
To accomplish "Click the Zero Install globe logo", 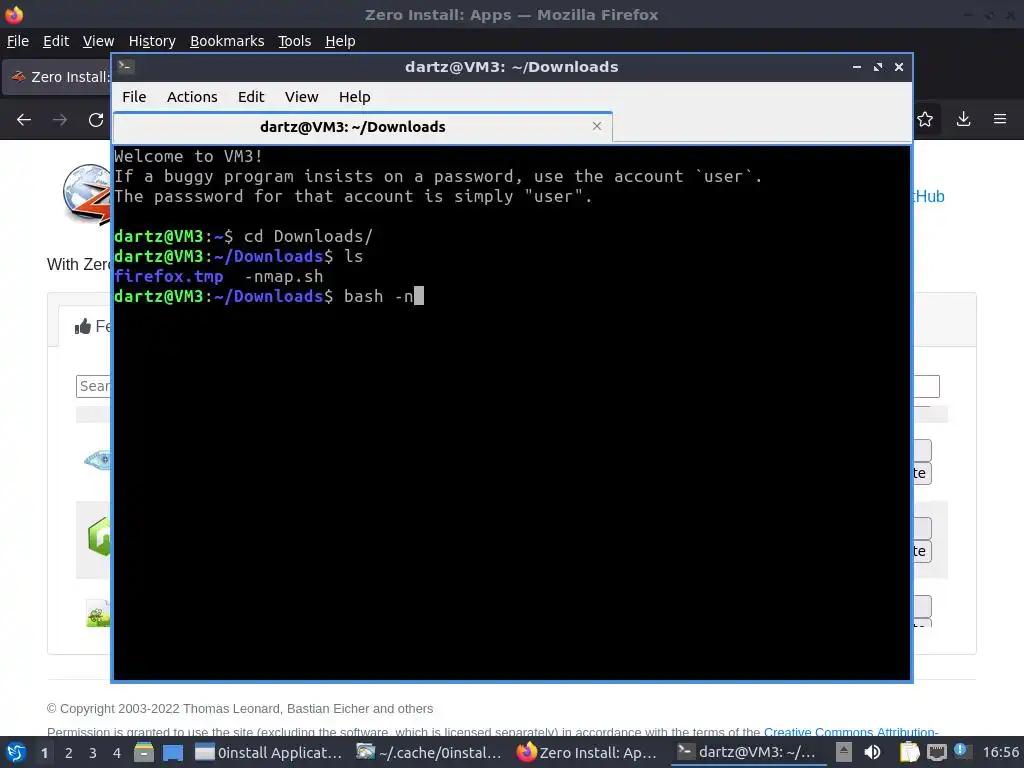I will 87,194.
